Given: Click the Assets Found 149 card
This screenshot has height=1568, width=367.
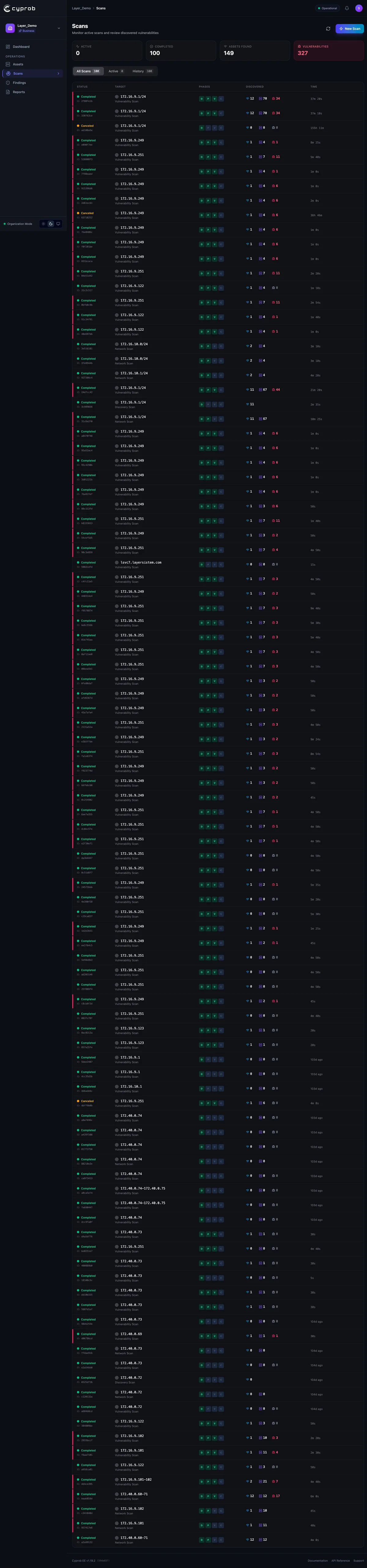Looking at the screenshot, I should tap(255, 50).
